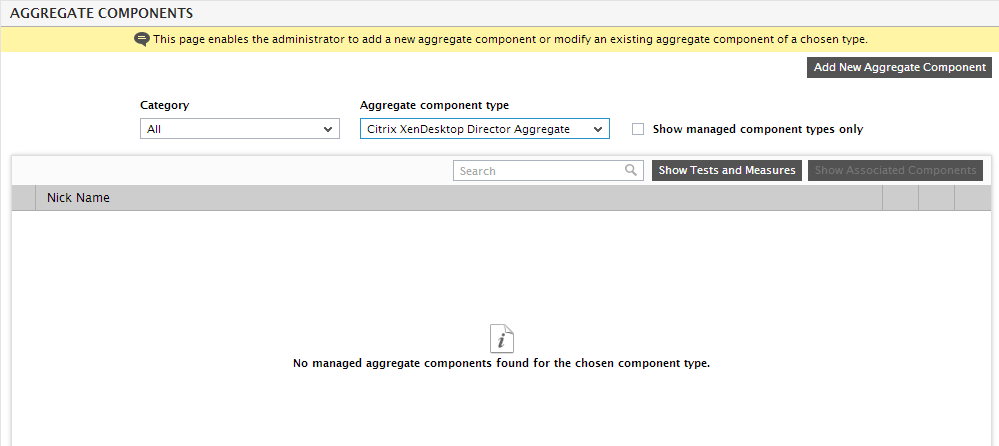
Task: Click the blank header cell left of Nick Name
Action: pos(24,198)
